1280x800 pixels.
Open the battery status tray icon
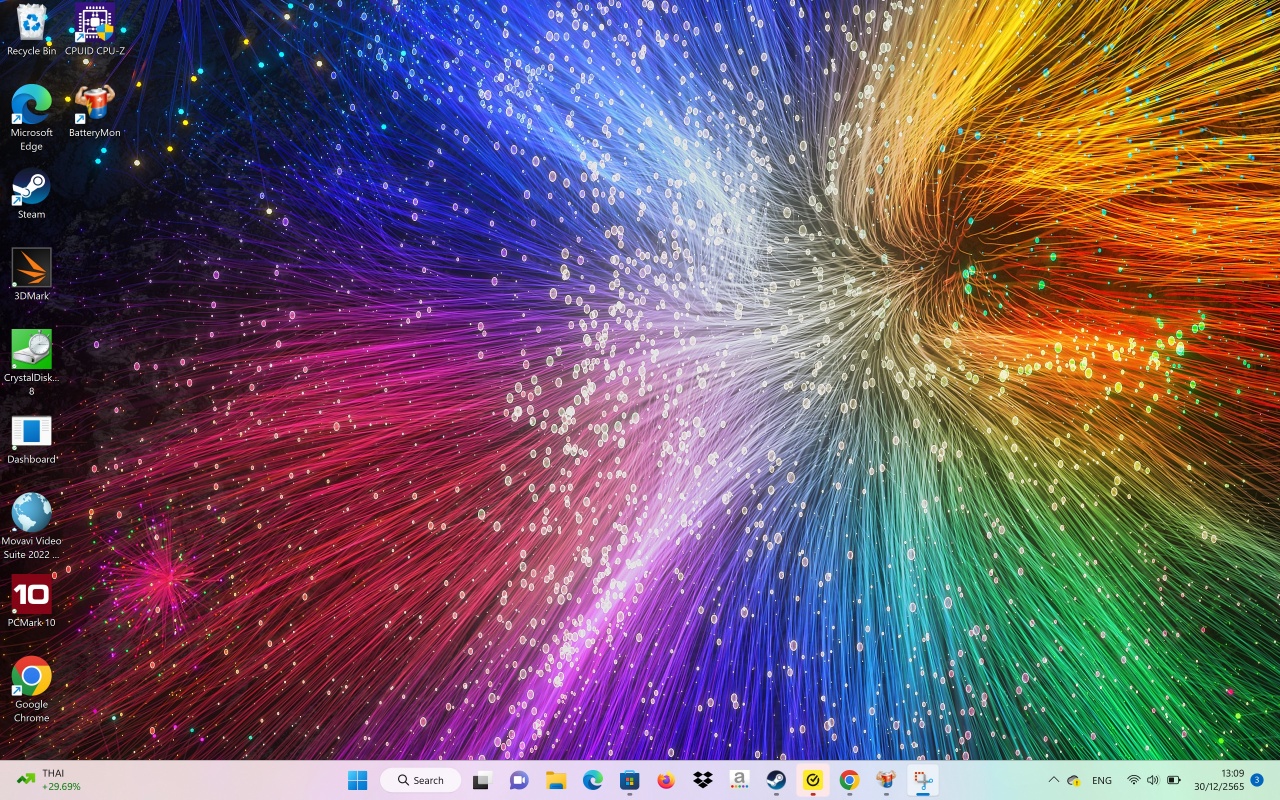coord(1174,780)
